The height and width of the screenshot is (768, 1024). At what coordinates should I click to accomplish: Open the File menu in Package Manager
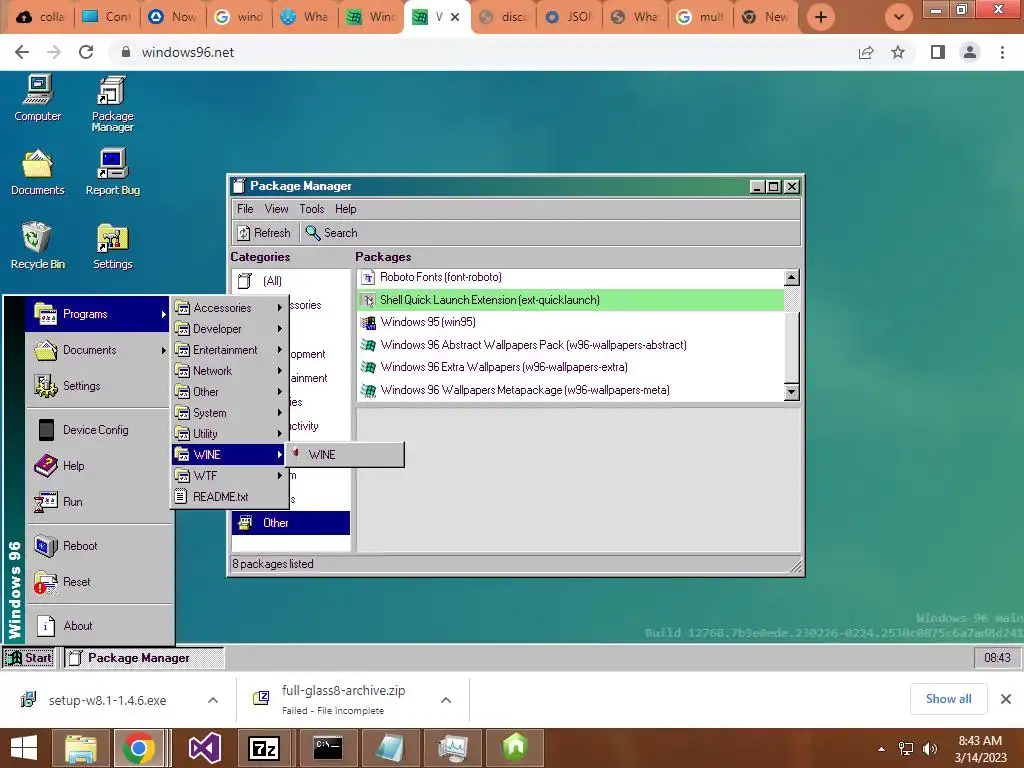(x=245, y=209)
